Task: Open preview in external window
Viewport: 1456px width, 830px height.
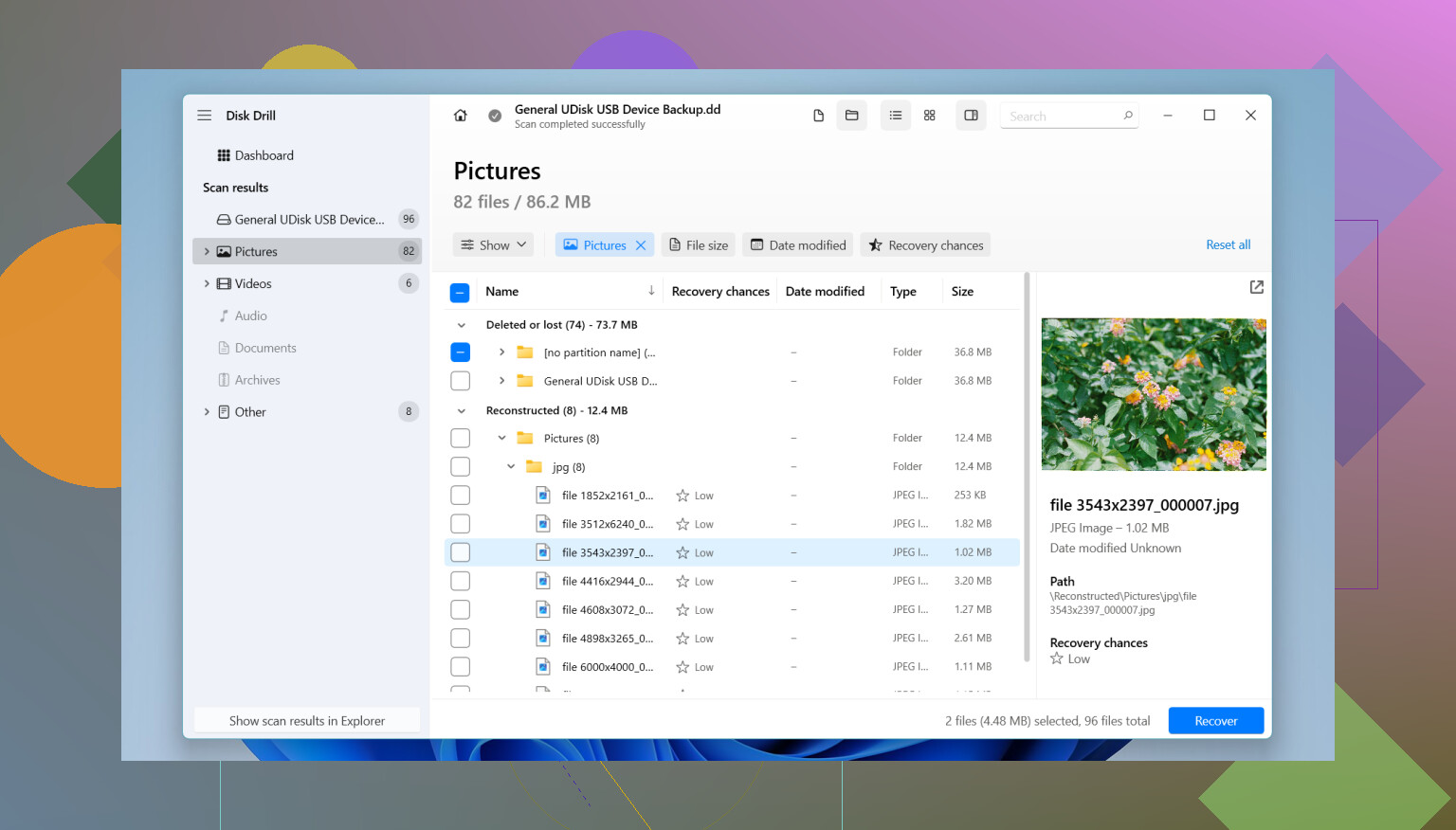Action: pos(1257,287)
